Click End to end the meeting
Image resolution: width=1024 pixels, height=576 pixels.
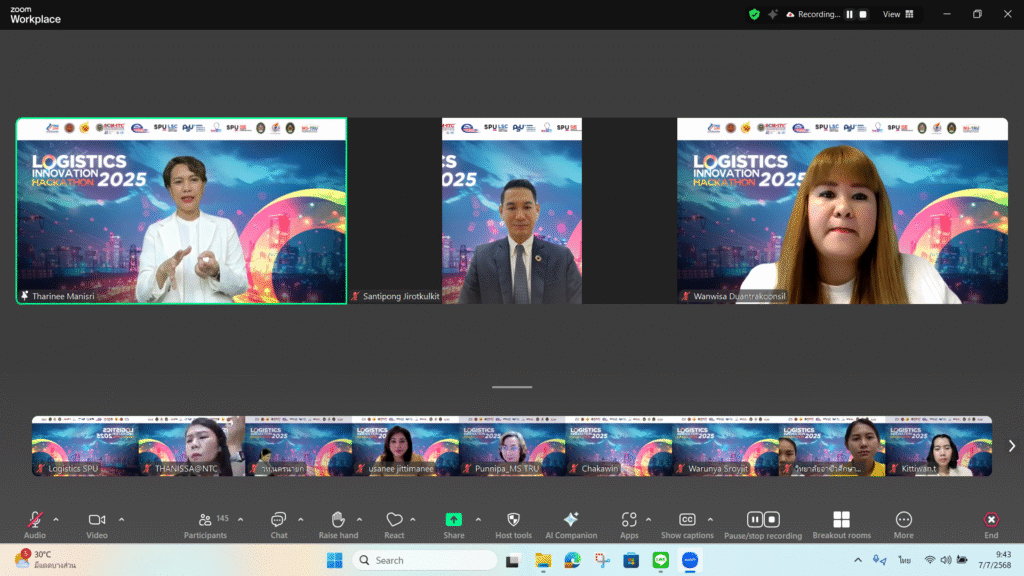pos(991,524)
